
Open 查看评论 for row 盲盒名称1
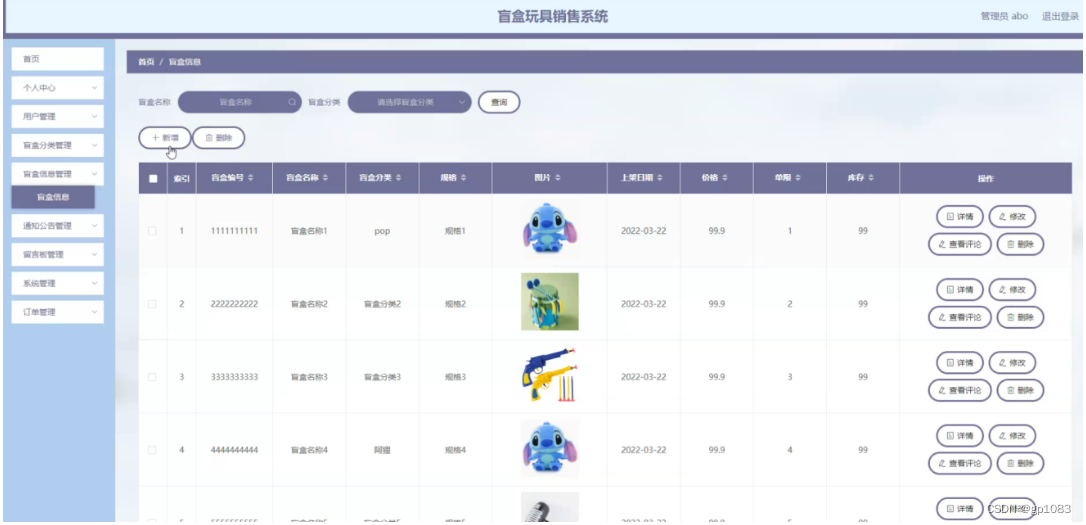[x=959, y=244]
